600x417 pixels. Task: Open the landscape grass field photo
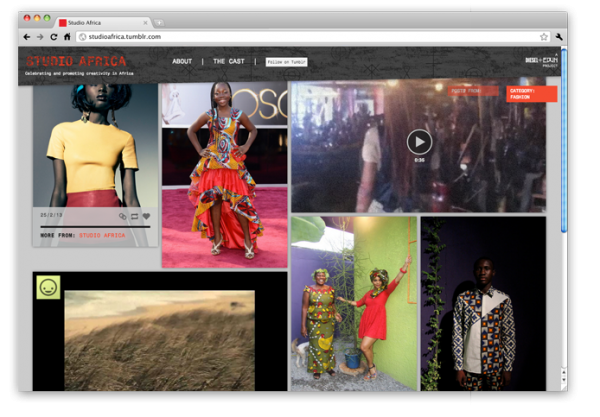(159, 340)
